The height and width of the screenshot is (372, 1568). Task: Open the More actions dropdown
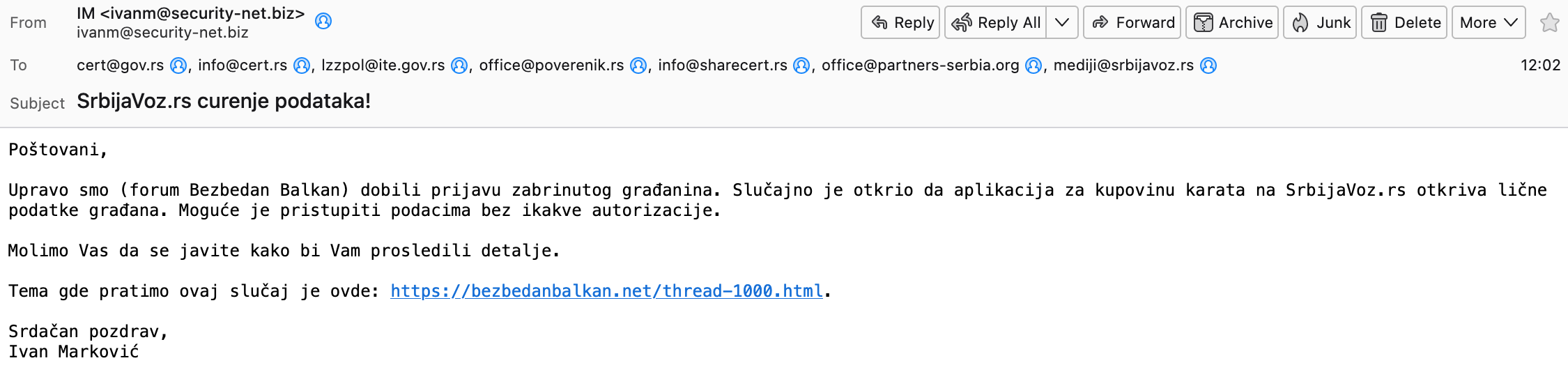pyautogui.click(x=1489, y=22)
